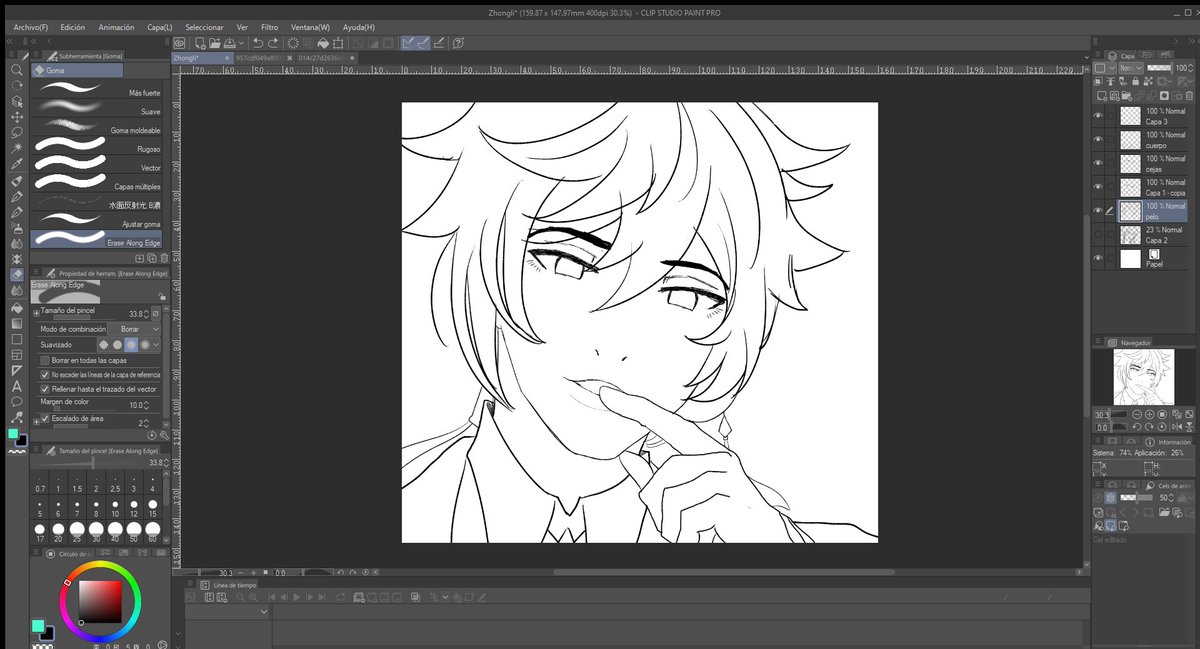The image size is (1200, 649).
Task: Expand Escalado de área plus expander
Action: (x=36, y=423)
